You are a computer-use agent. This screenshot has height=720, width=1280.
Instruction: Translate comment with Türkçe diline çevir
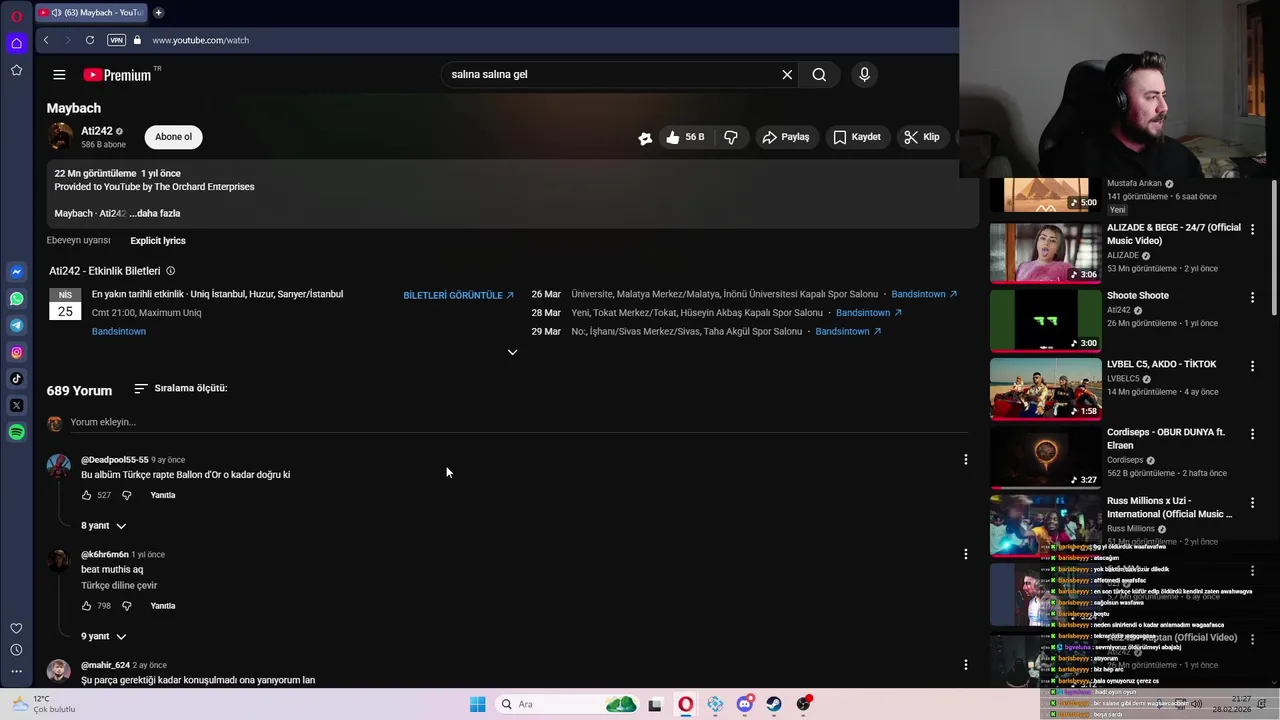[119, 586]
